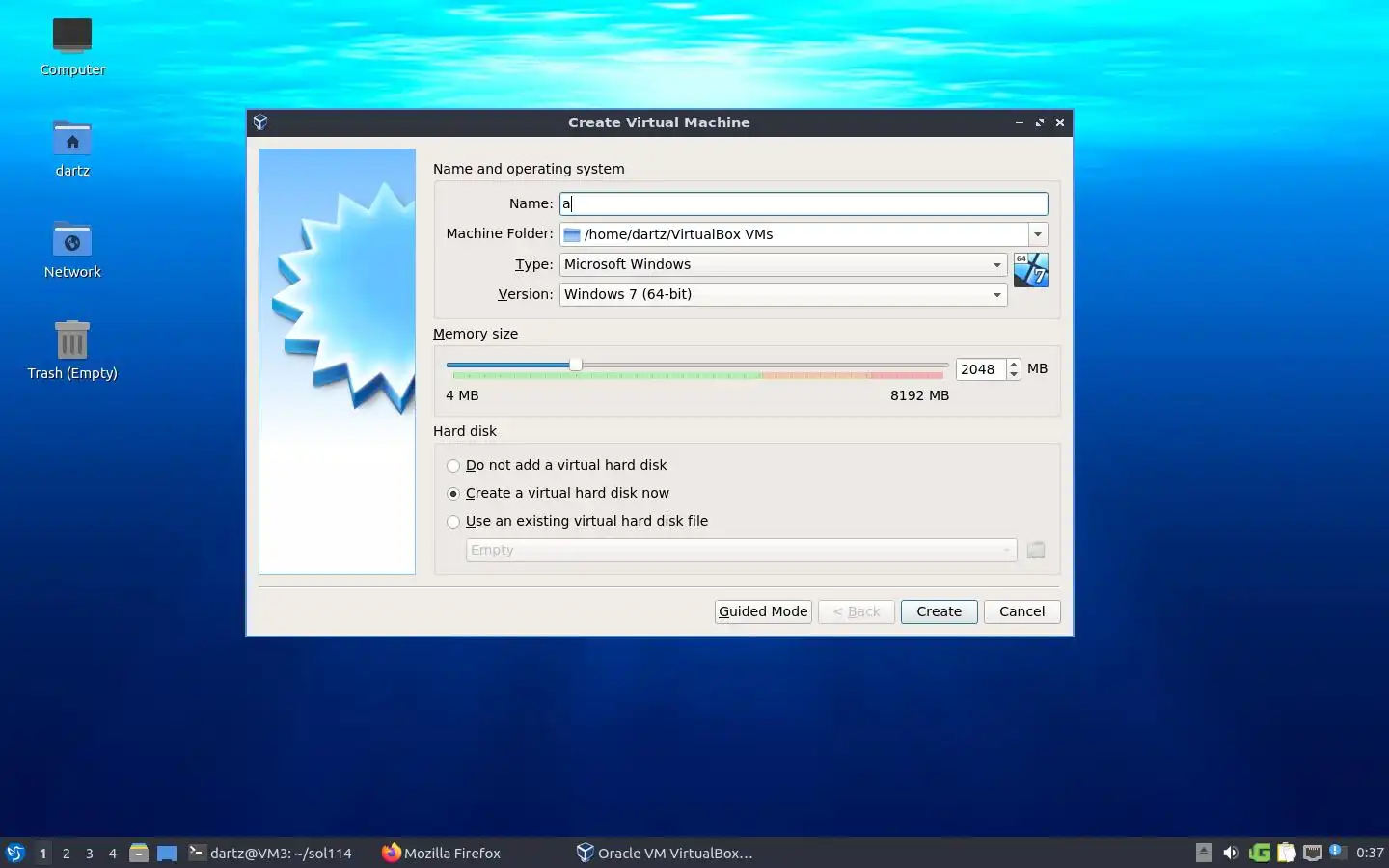Decrease memory size with down stepper arrow
Screen dimensions: 1389x868
pyautogui.click(x=1013, y=374)
